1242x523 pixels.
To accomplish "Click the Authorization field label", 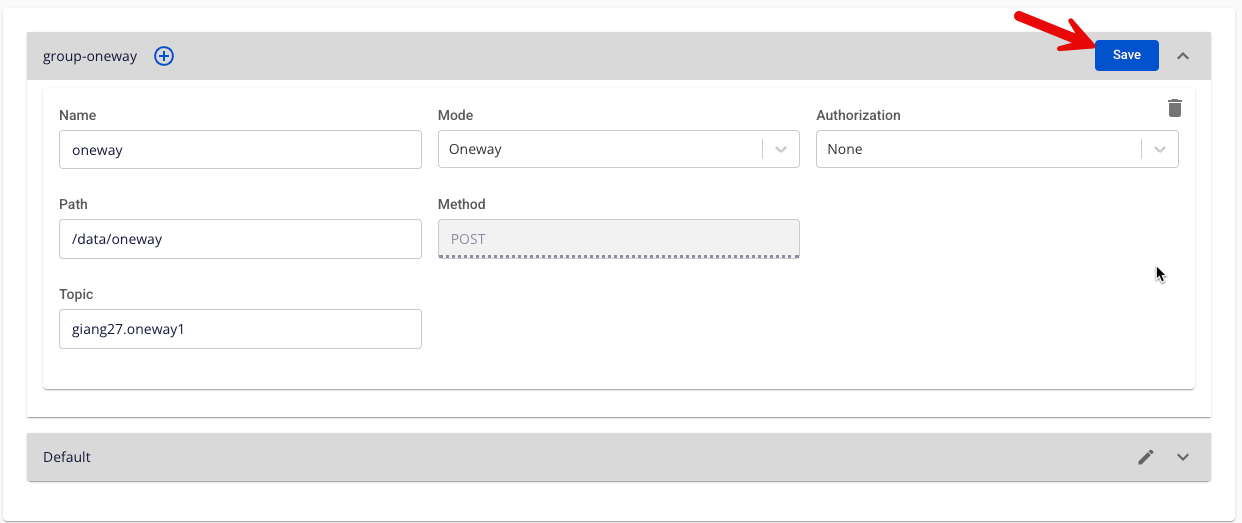I will (858, 115).
